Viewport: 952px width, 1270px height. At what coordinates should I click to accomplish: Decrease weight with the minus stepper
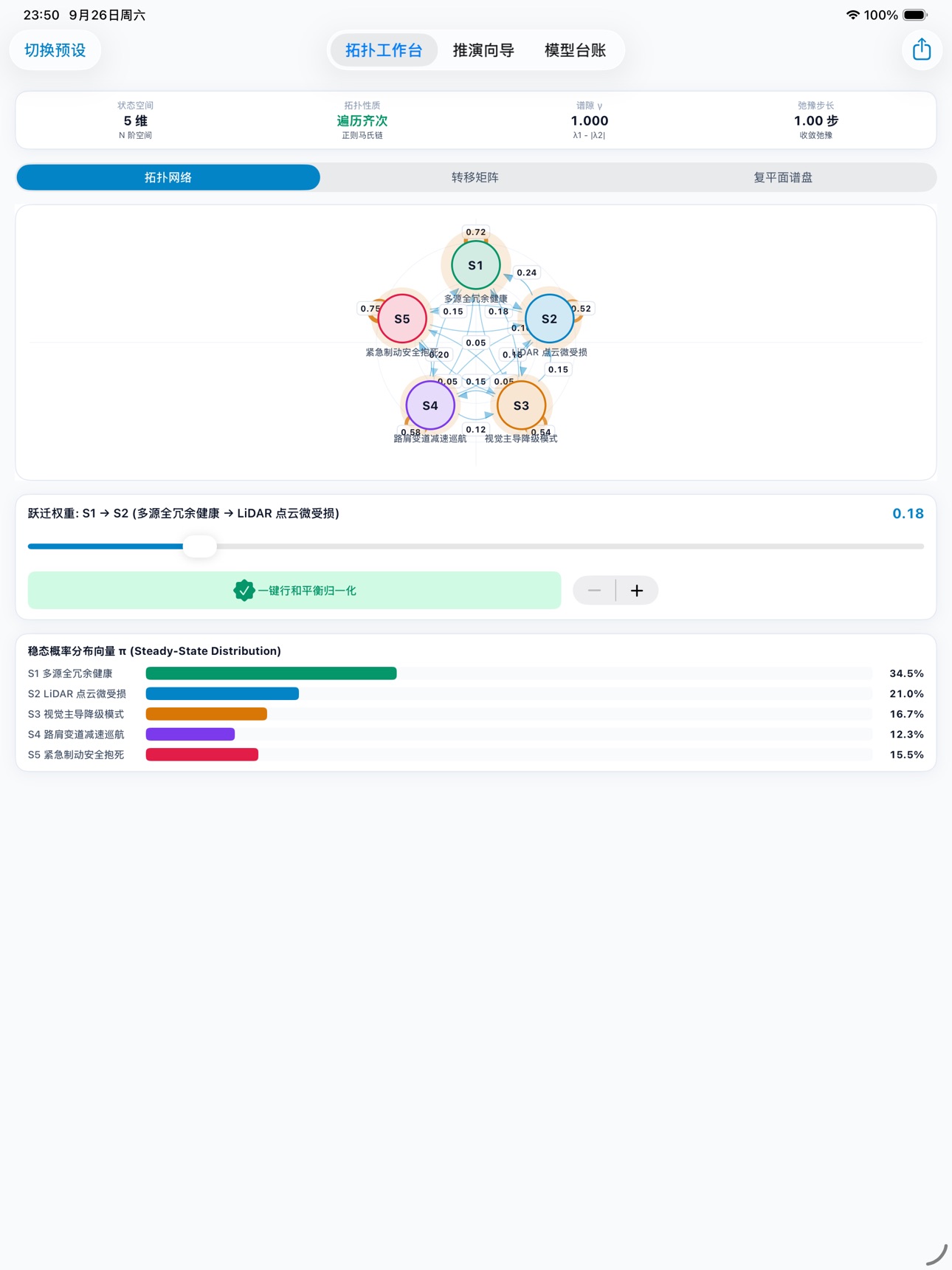click(594, 591)
